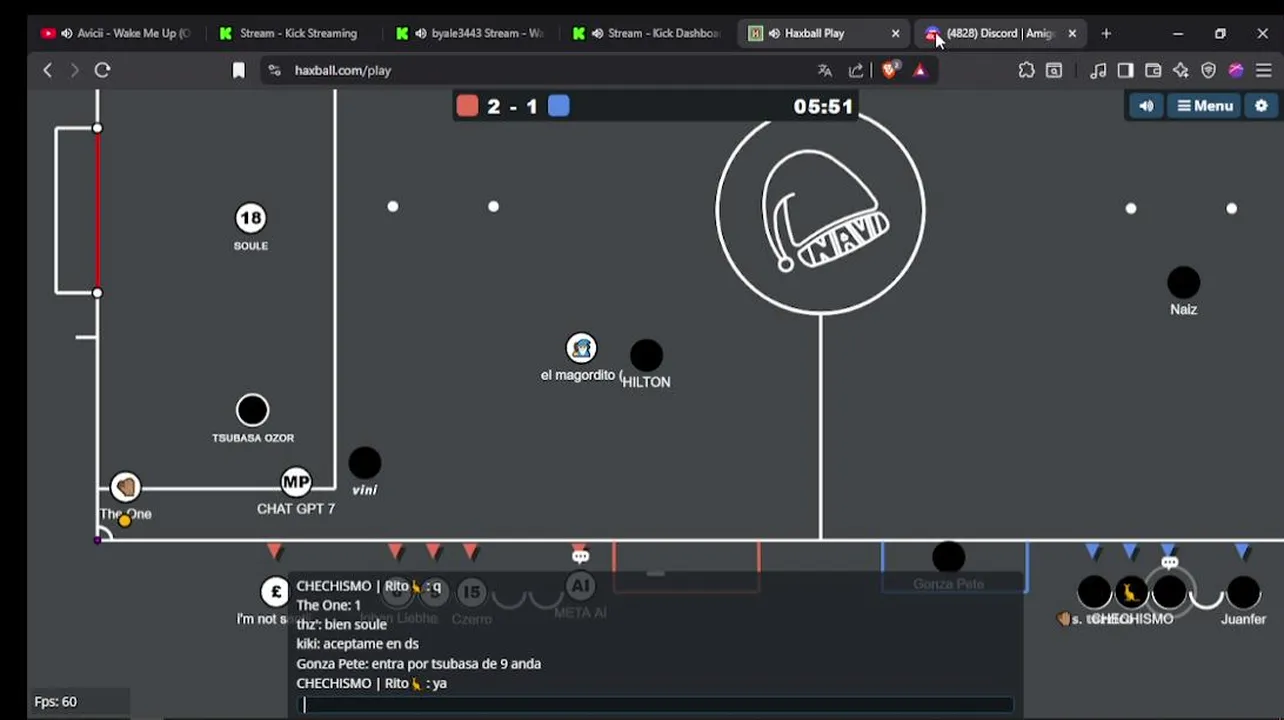Click the Gonza Pete player disc
1284x720 pixels.
coord(948,557)
